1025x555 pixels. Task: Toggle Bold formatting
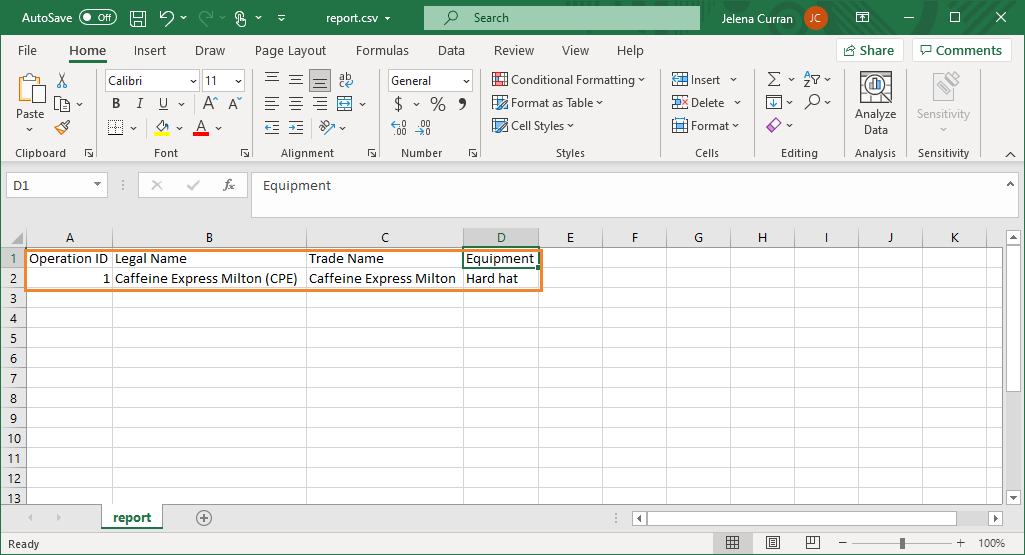pos(116,104)
